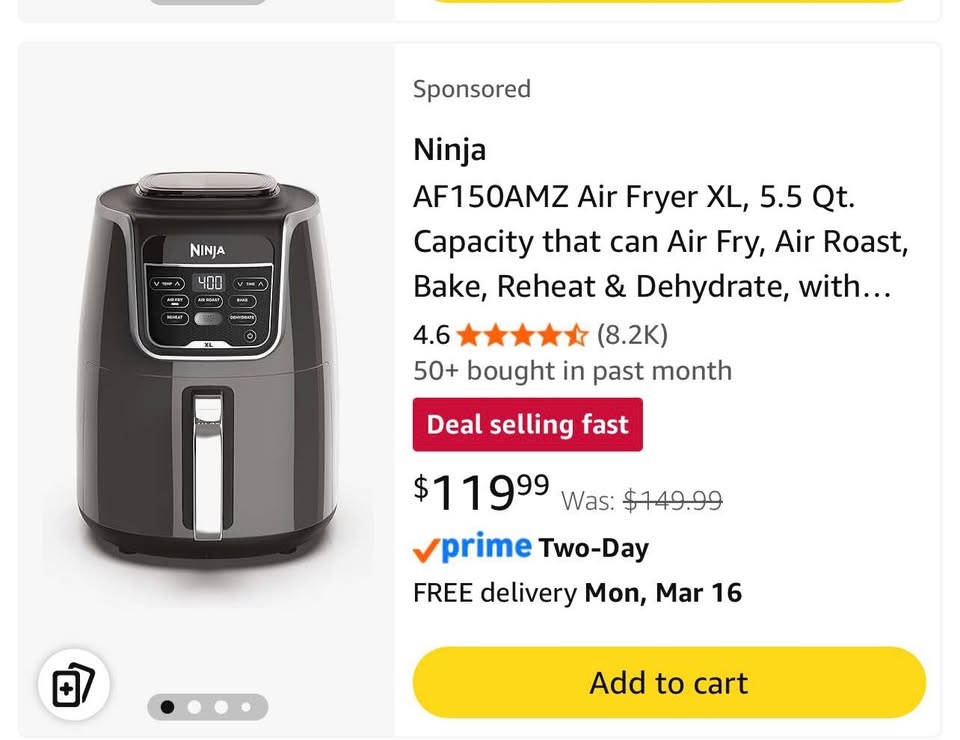View the 8.2K customer reviews

(x=632, y=334)
